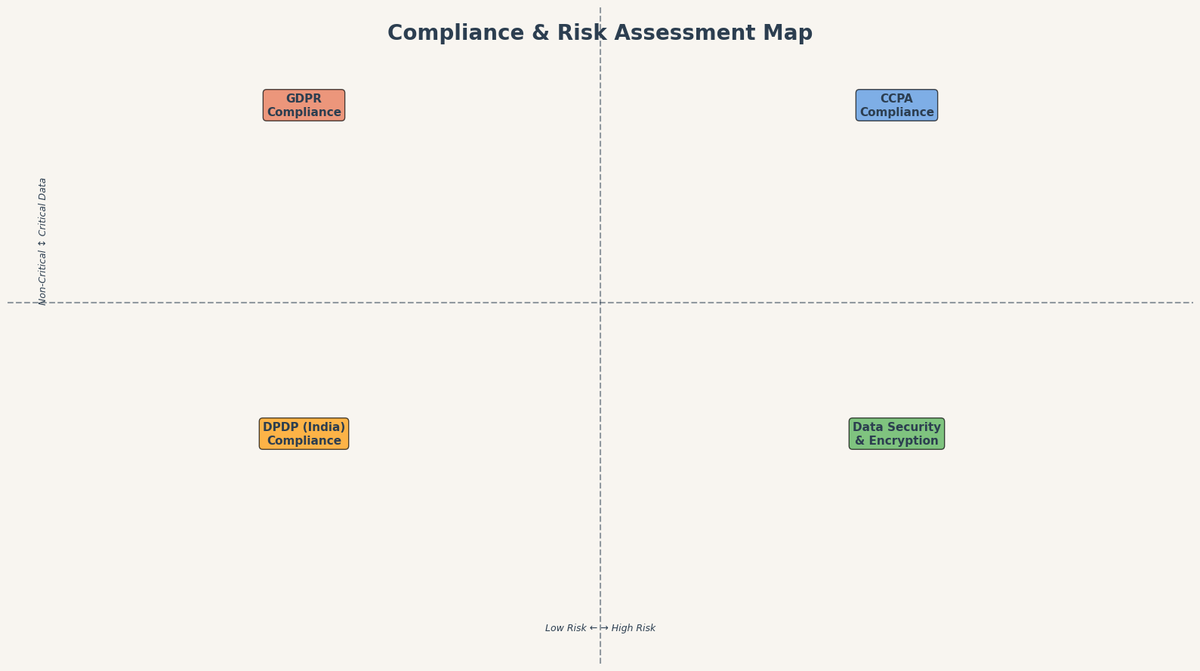
Task: Click the Low Risk / High Risk axis label
Action: [600, 628]
